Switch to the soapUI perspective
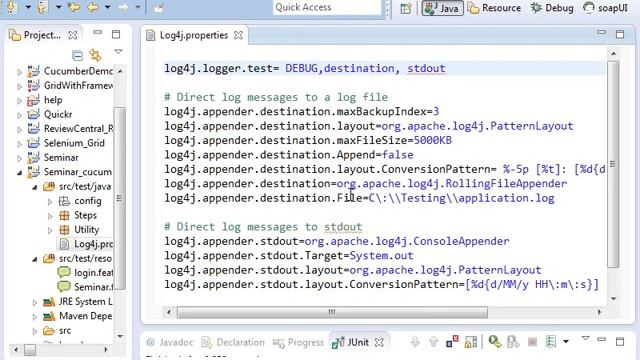 pyautogui.click(x=605, y=8)
